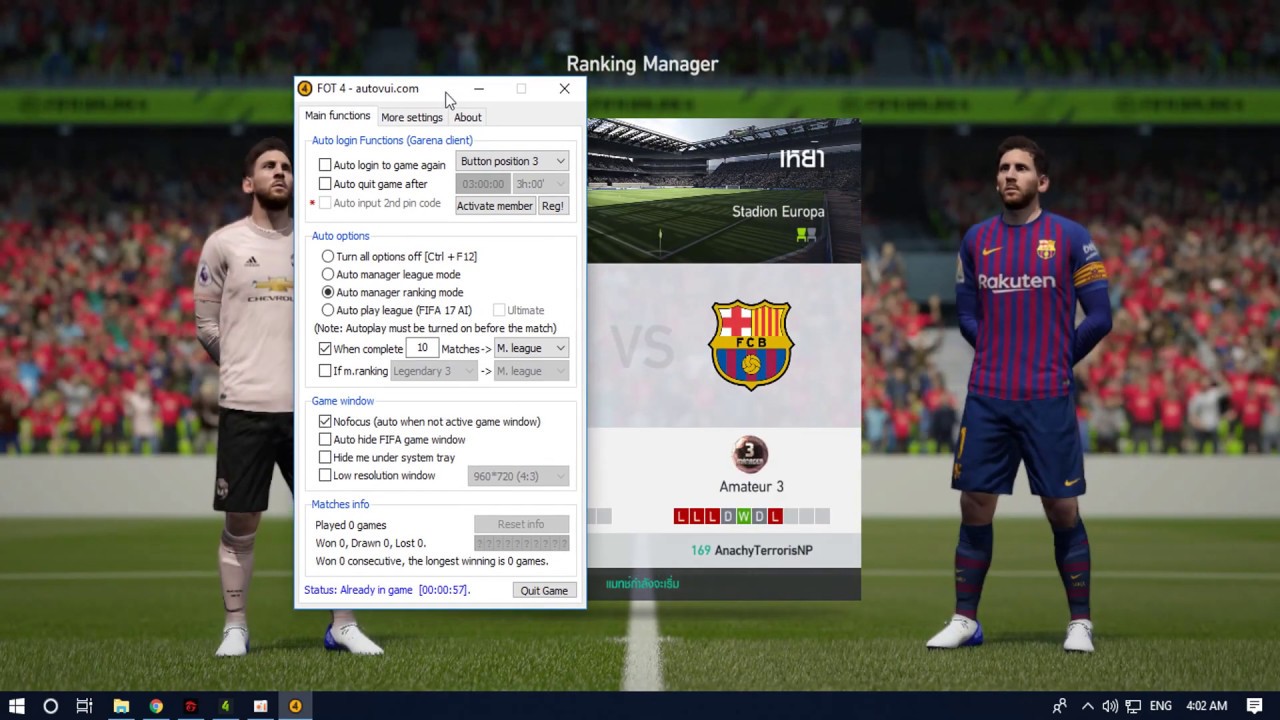
Task: Click the green W match result square
Action: [743, 516]
